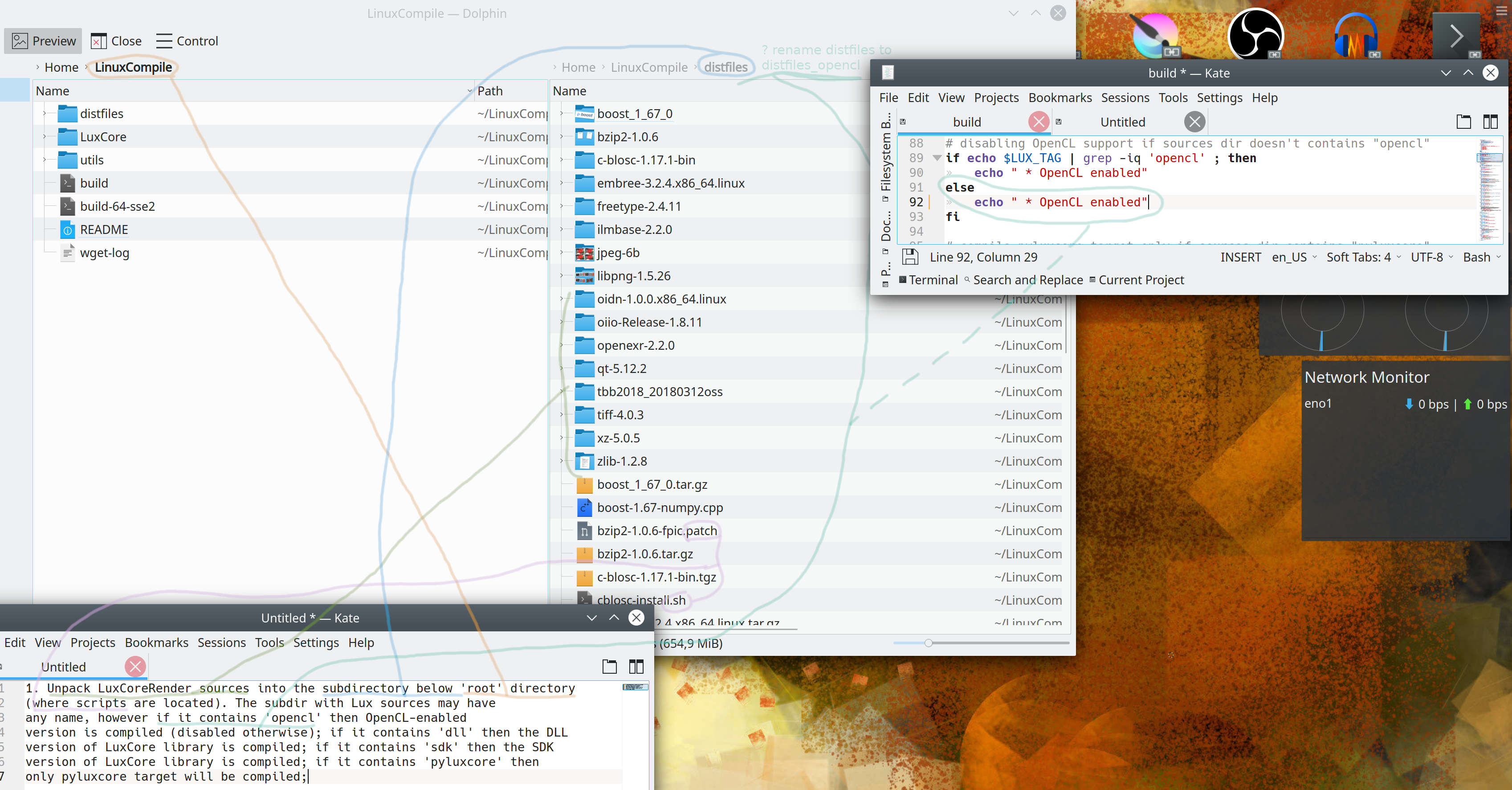Select the README file icon
This screenshot has width=1512, height=790.
(x=68, y=229)
